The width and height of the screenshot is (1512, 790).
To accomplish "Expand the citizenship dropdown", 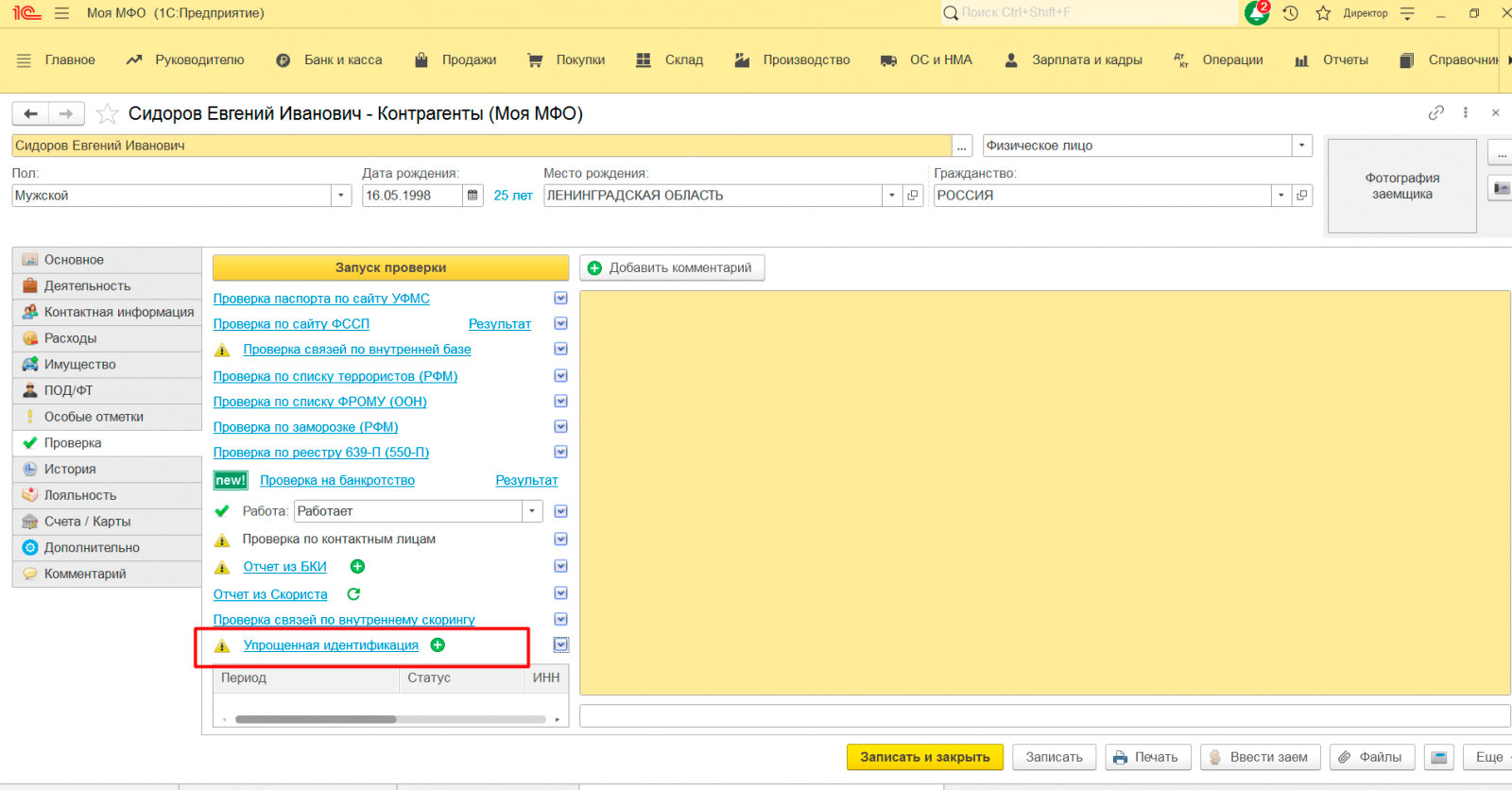I will pos(1281,196).
